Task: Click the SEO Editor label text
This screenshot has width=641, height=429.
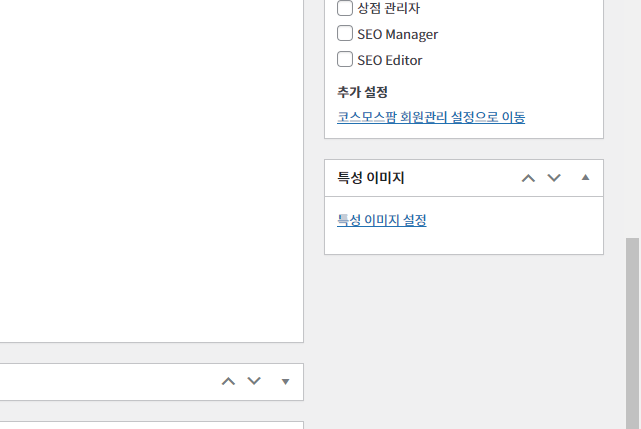Action: (390, 60)
